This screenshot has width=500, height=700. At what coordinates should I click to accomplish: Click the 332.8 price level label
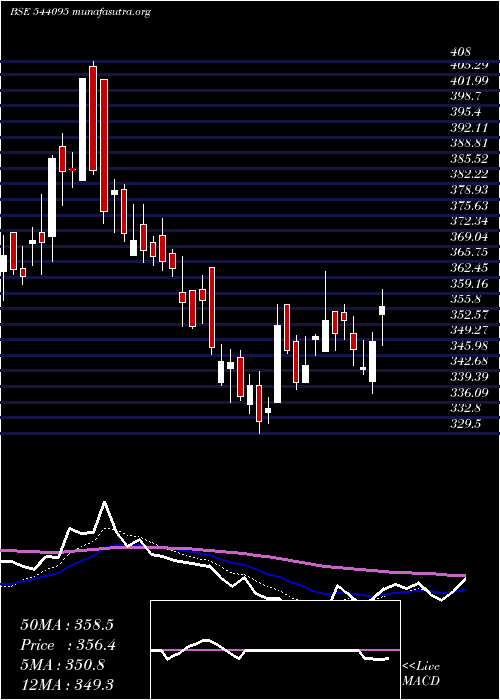tap(465, 408)
